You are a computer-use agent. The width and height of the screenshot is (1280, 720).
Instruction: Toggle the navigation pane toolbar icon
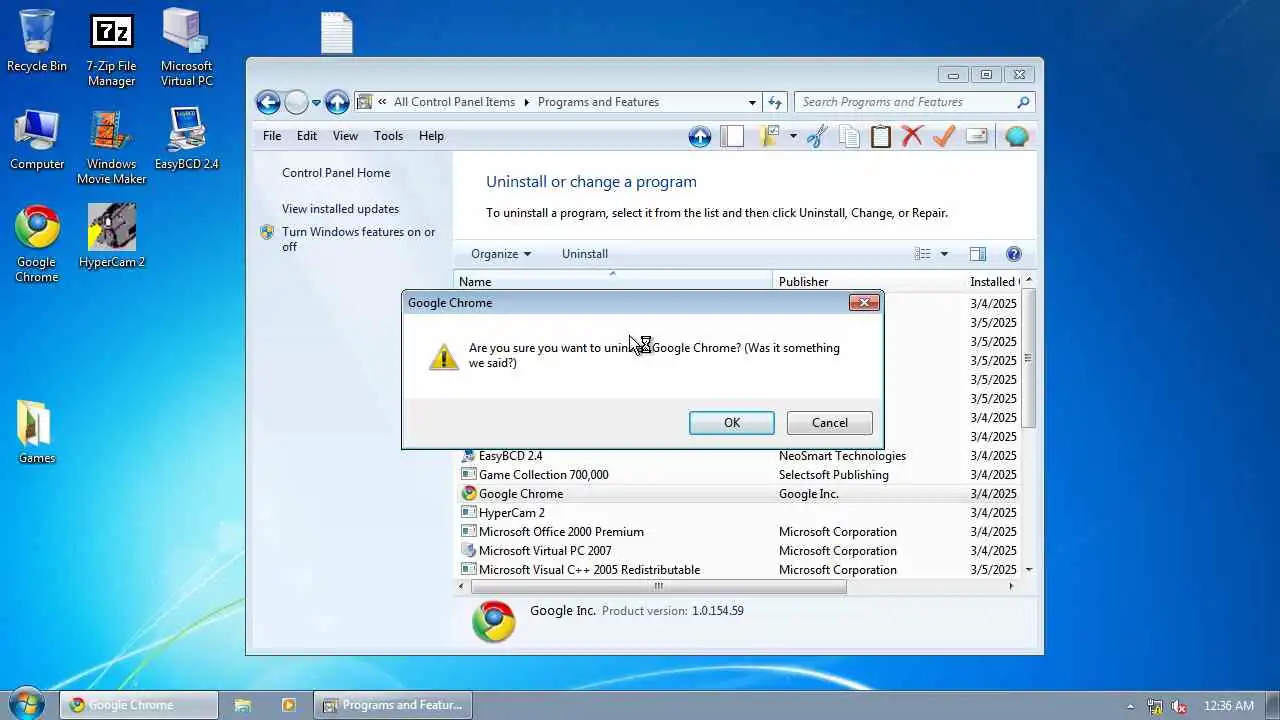733,137
